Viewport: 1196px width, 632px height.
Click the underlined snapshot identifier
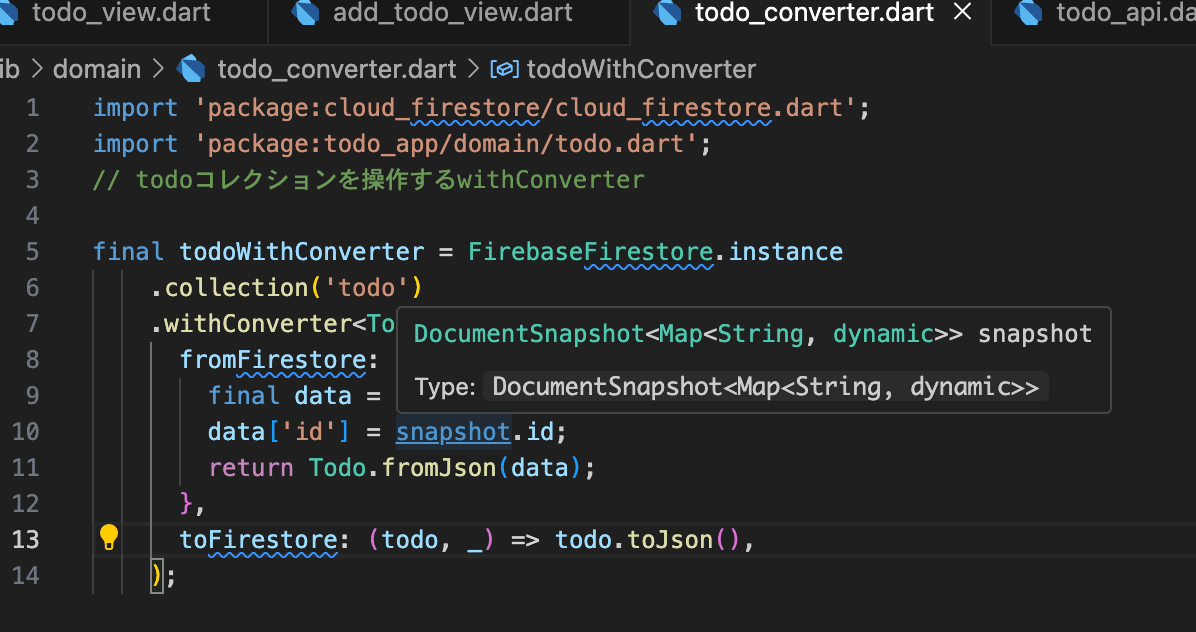453,431
